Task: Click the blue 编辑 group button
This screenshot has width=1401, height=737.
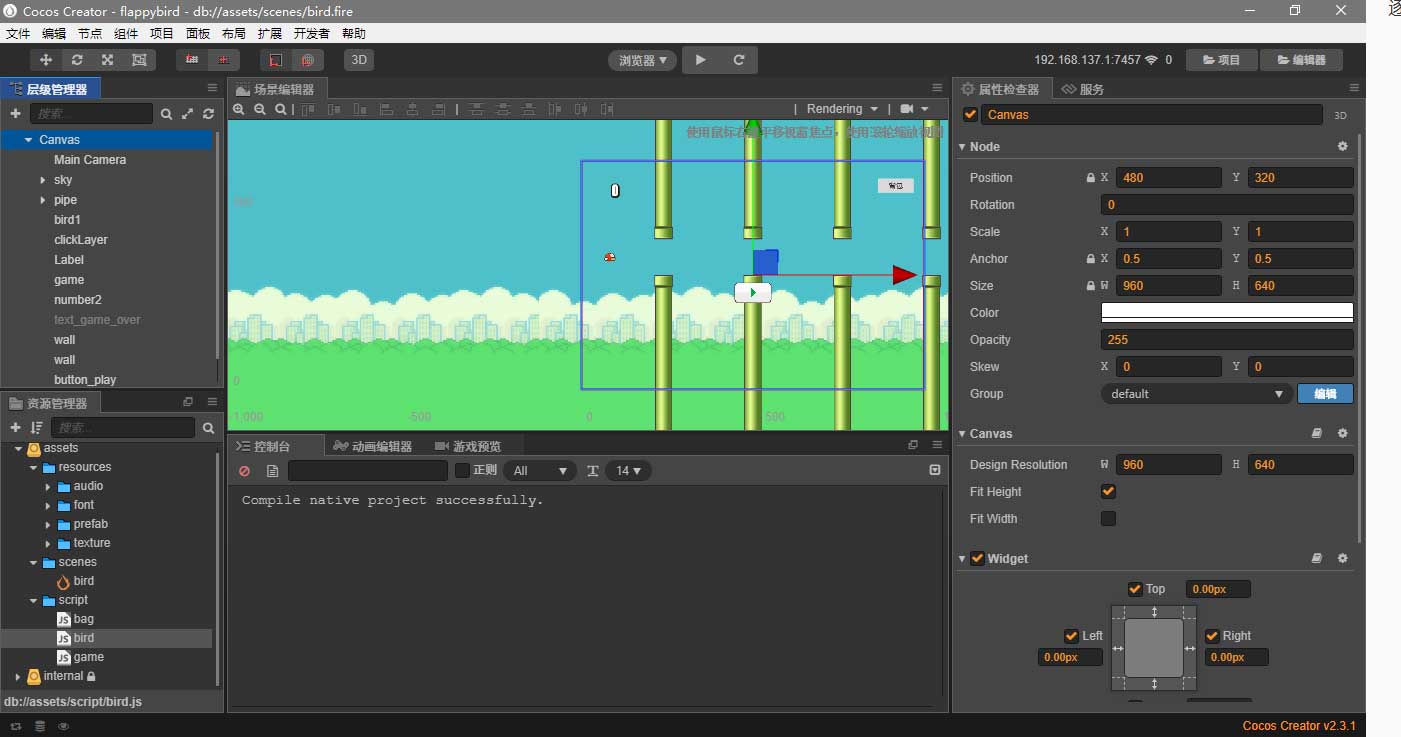Action: pos(1325,394)
